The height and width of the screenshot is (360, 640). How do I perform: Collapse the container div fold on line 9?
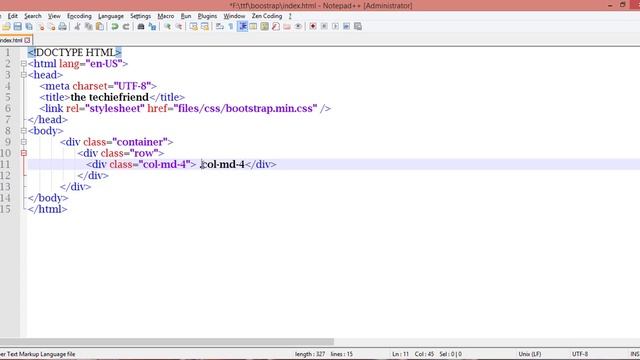coord(24,142)
